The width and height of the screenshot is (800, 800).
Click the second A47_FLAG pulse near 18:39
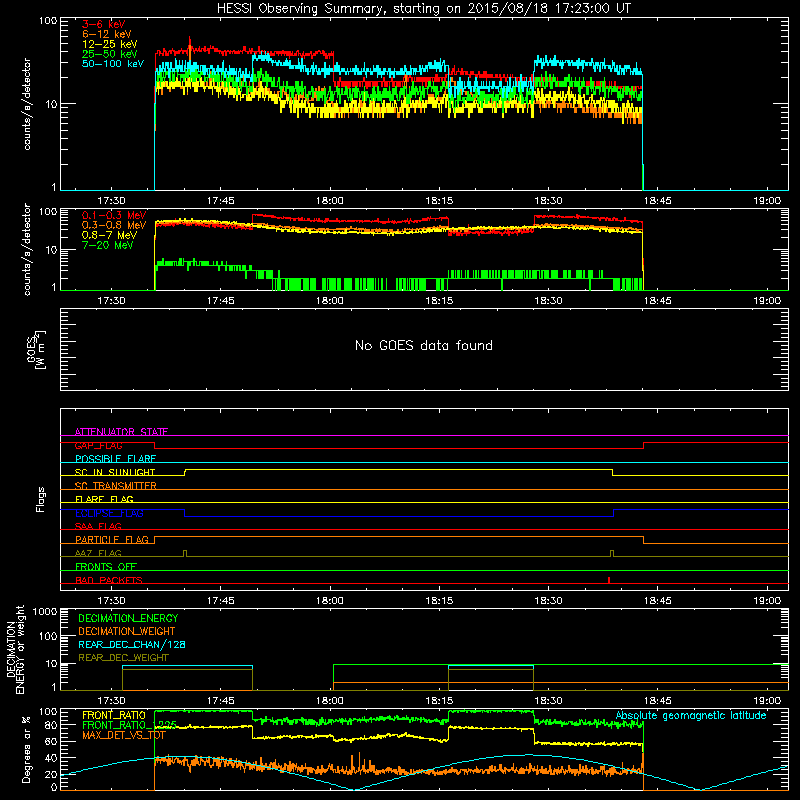[612, 554]
